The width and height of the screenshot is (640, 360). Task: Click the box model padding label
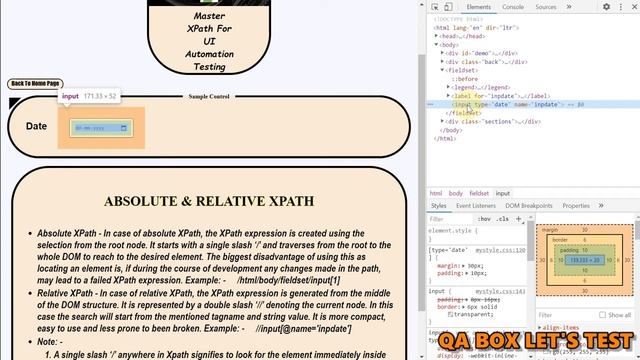[569, 250]
